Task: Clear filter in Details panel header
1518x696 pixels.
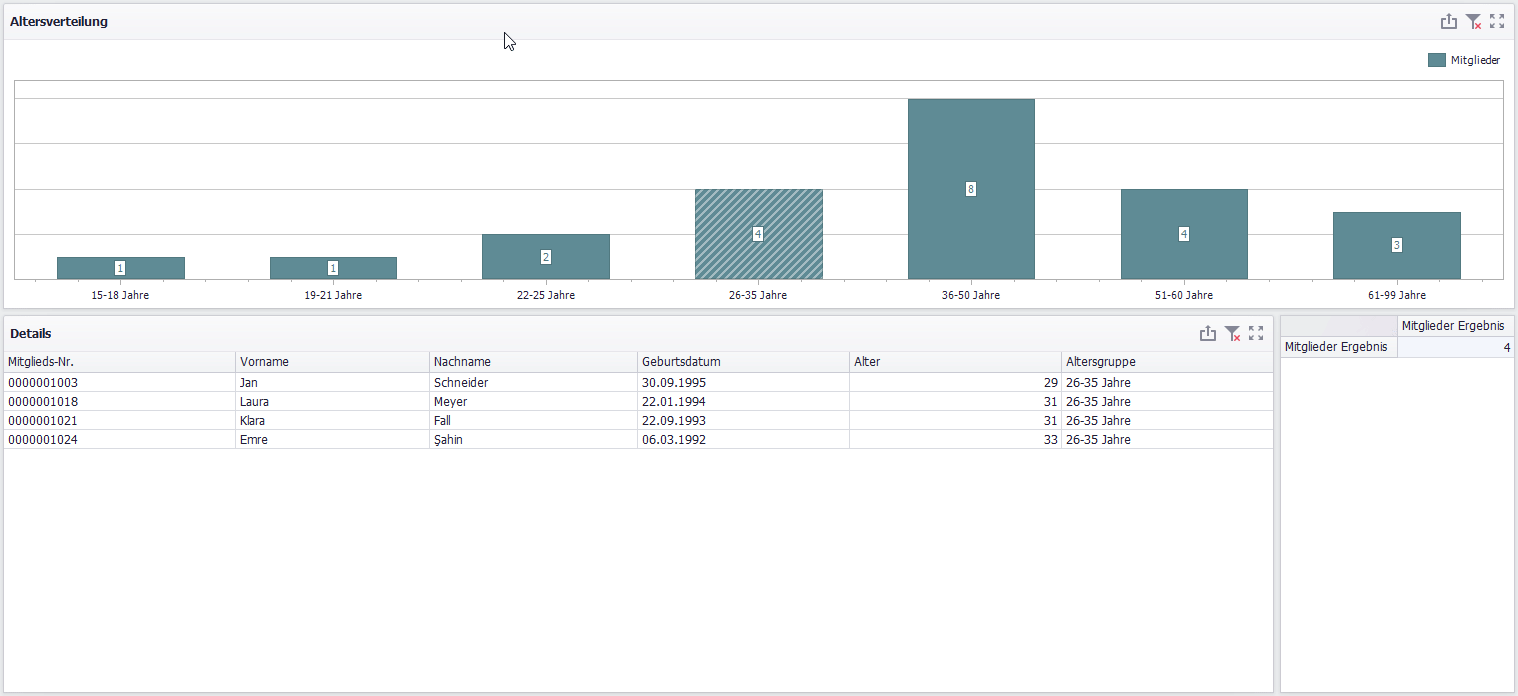Action: point(1232,333)
